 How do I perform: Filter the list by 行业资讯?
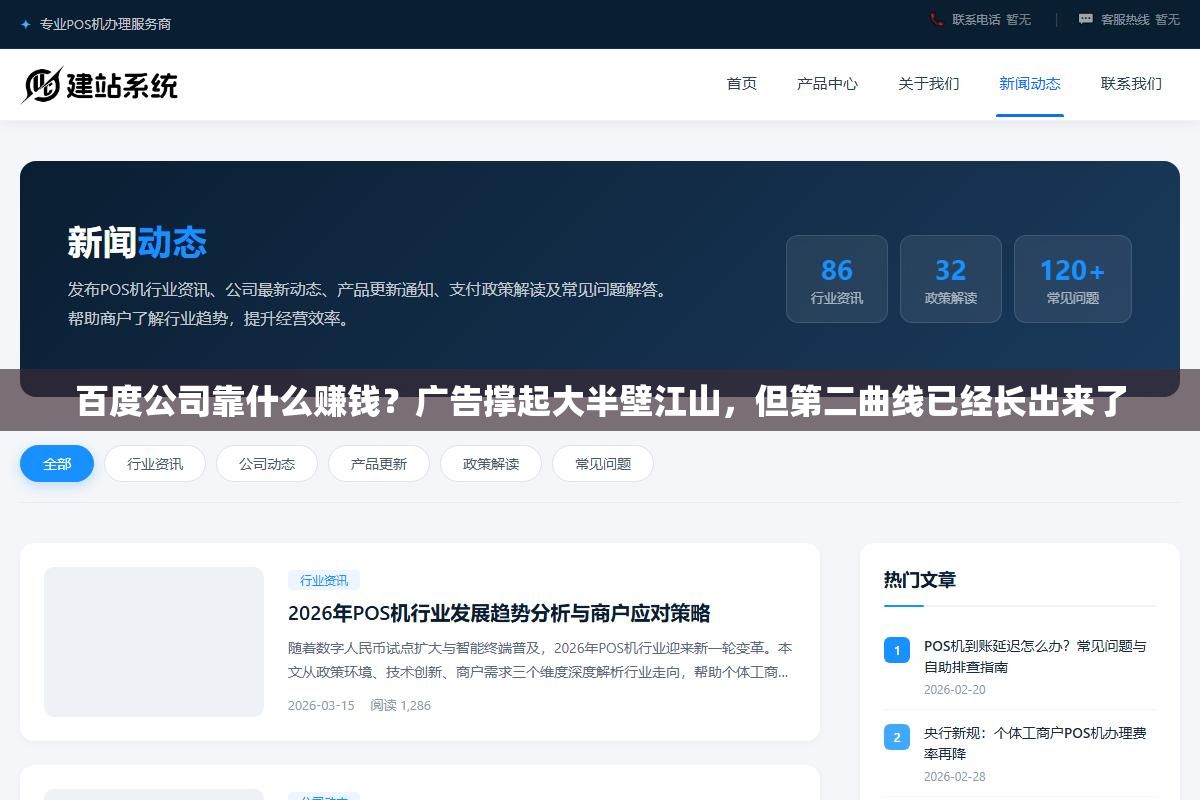click(x=155, y=464)
